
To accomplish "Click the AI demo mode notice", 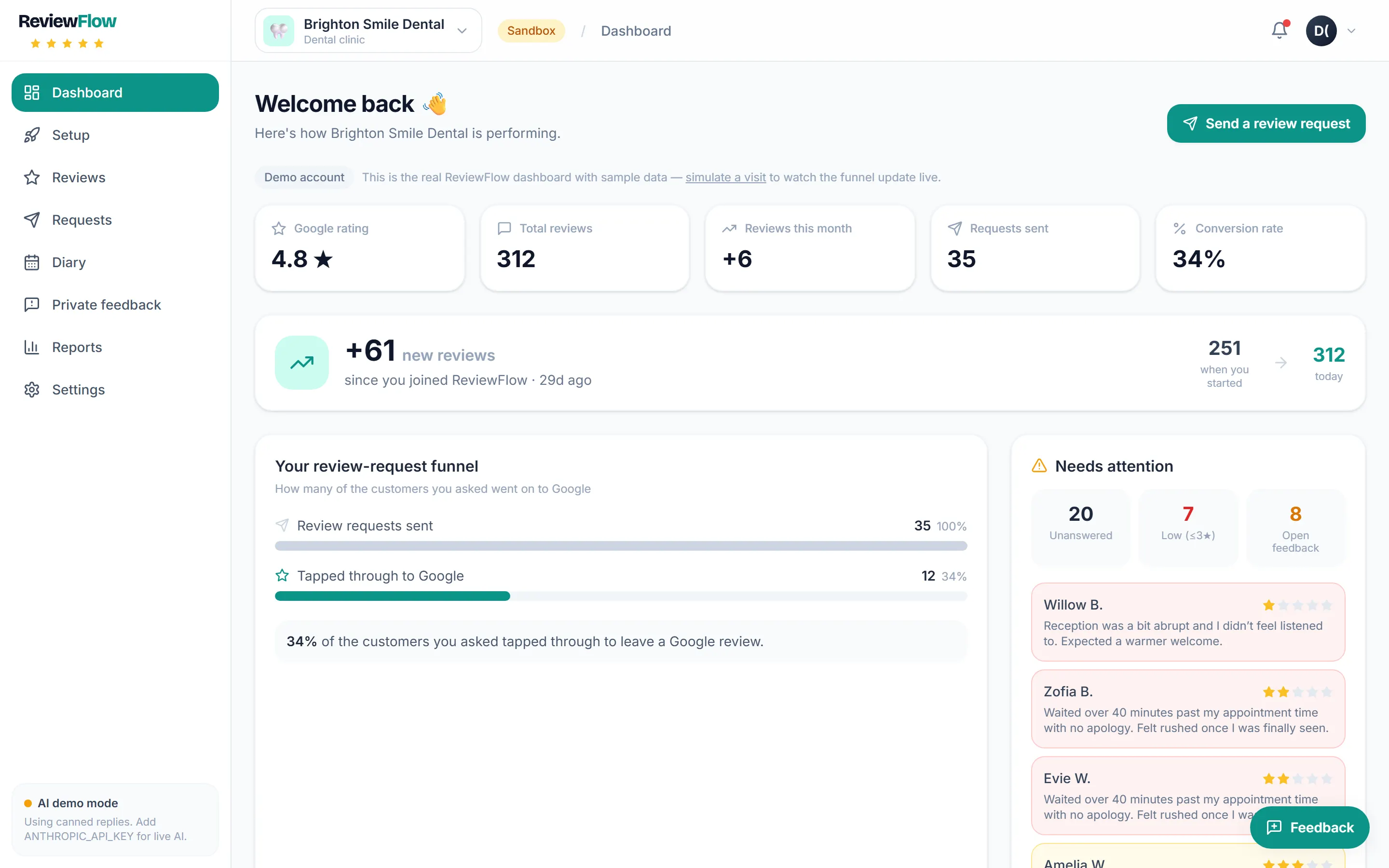I will point(115,819).
